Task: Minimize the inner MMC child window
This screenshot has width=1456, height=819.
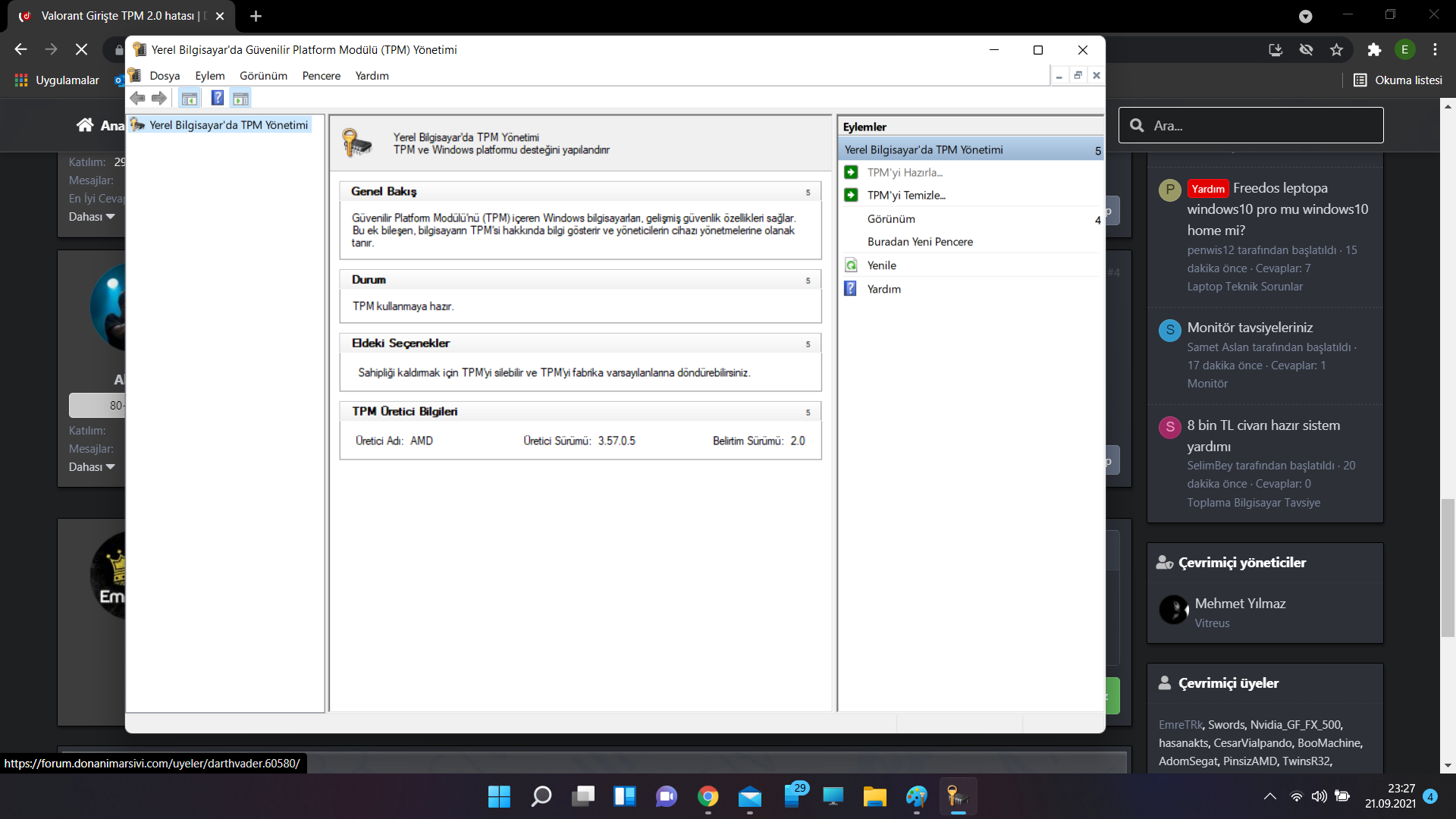Action: [1059, 76]
